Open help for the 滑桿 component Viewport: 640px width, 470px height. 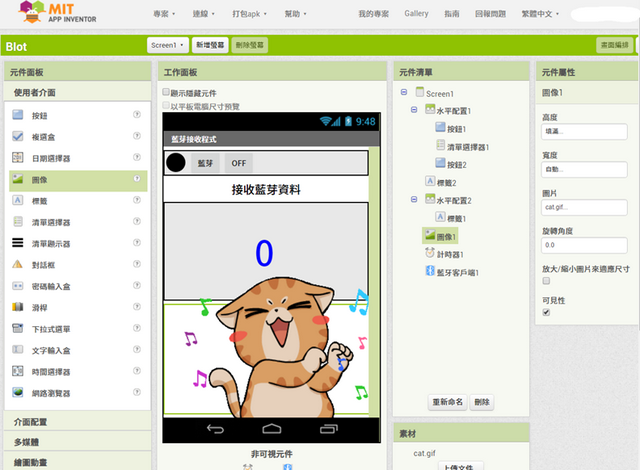[137, 306]
